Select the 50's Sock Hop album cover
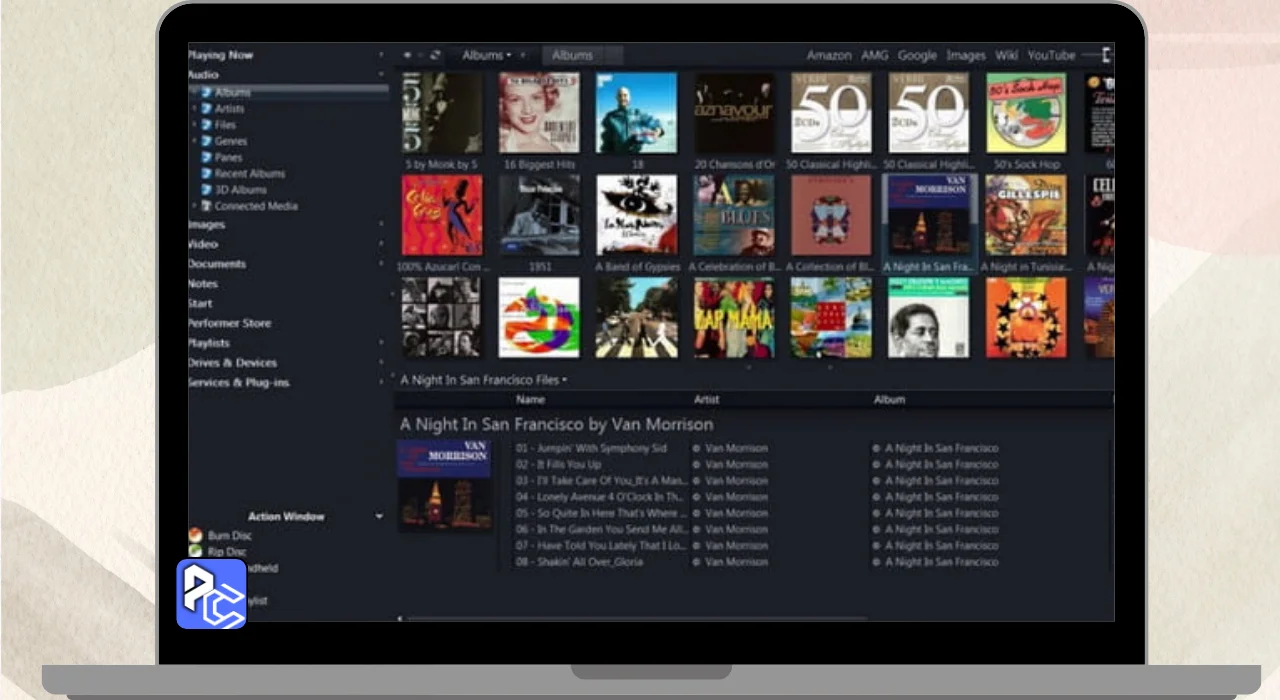This screenshot has height=700, width=1280. point(1026,113)
